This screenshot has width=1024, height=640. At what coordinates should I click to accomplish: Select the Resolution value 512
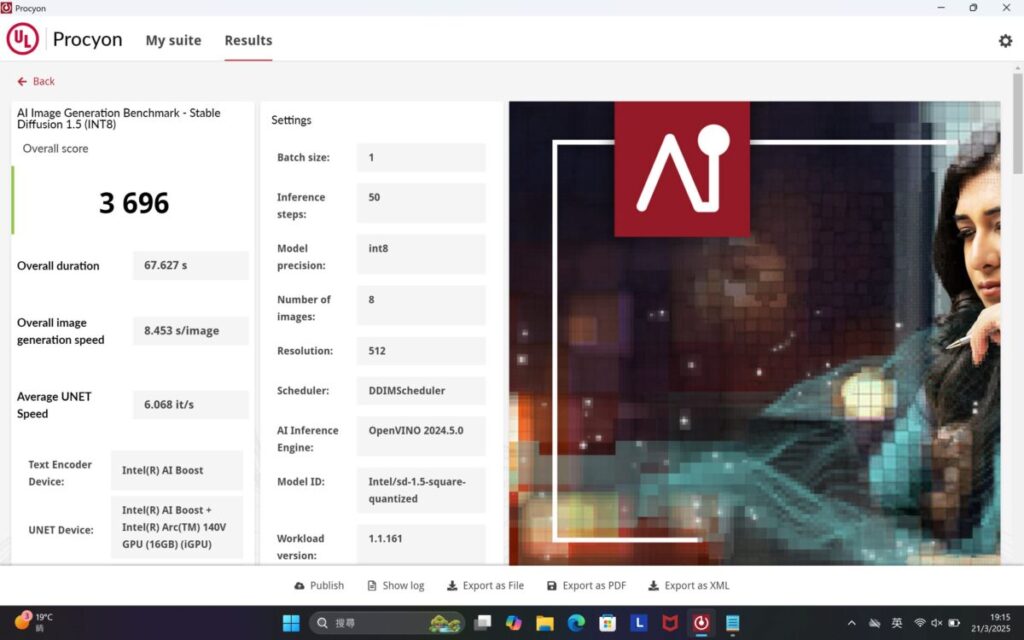pyautogui.click(x=421, y=351)
